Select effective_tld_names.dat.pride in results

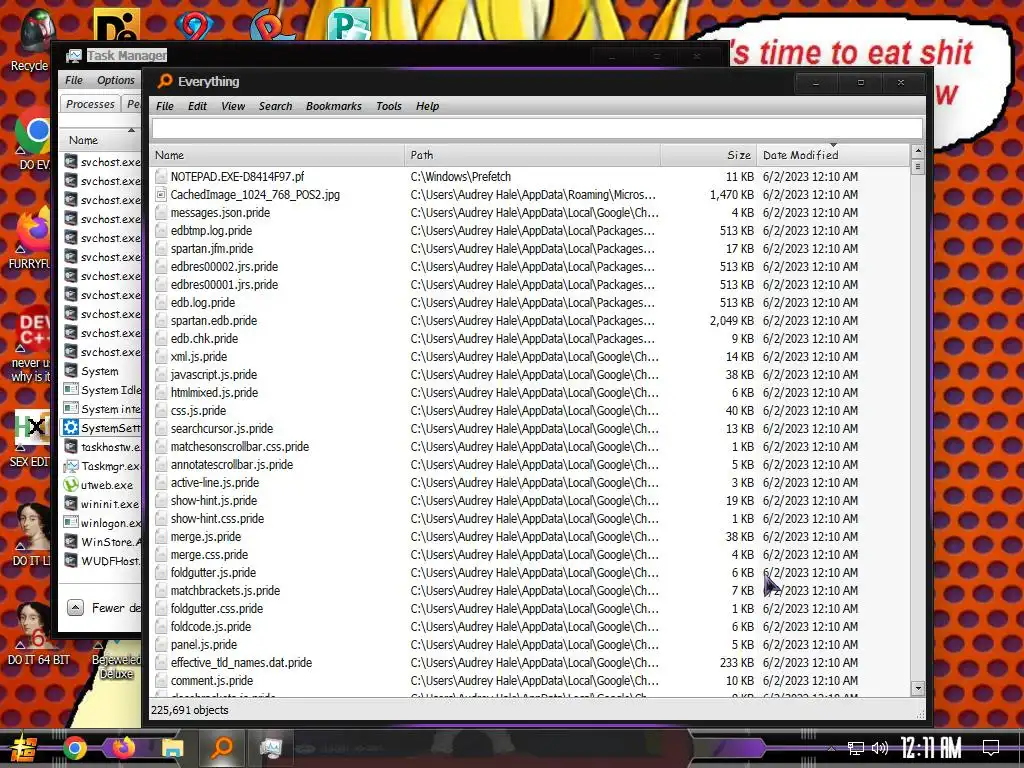(x=241, y=663)
